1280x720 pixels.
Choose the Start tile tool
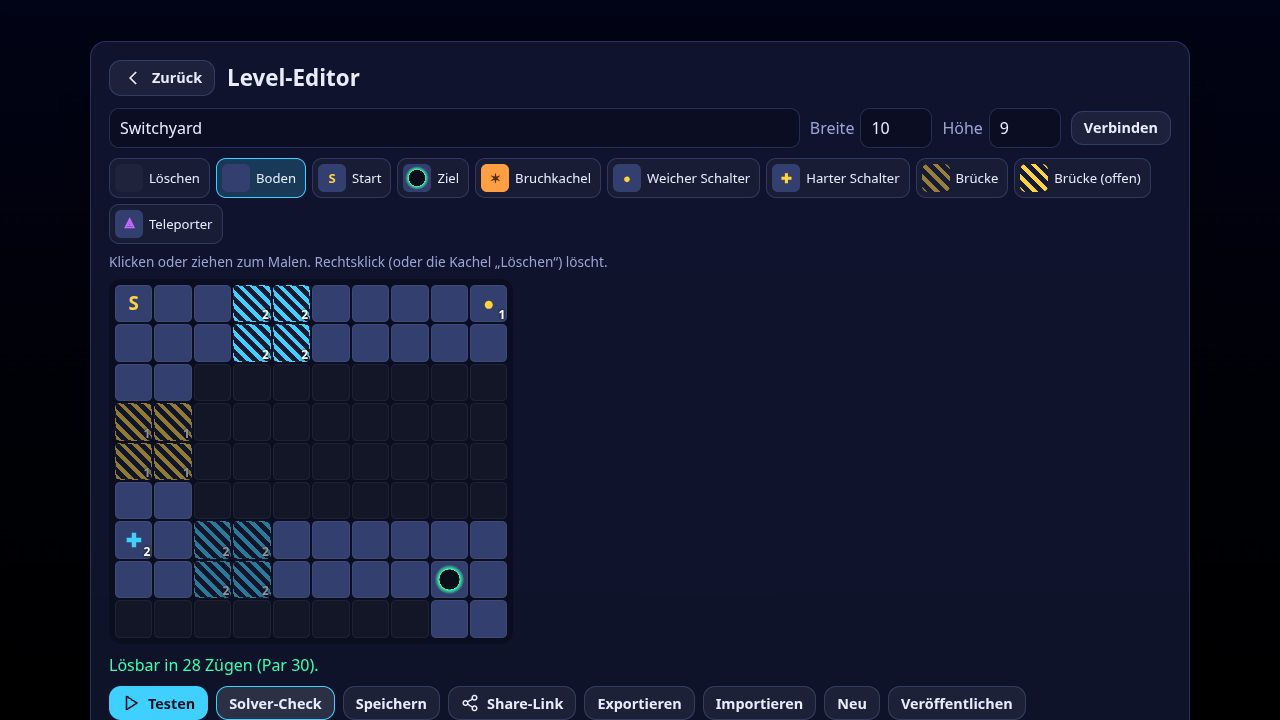tap(351, 178)
